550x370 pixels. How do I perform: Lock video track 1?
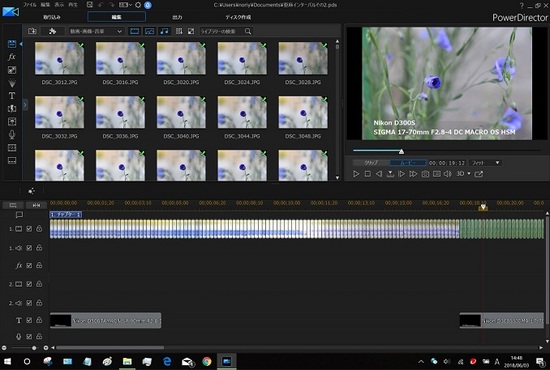[x=39, y=229]
